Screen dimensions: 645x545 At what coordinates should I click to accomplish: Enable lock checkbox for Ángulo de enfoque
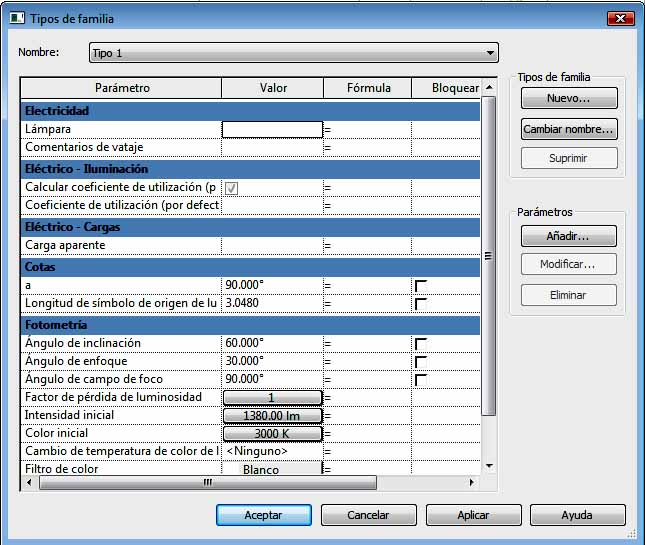421,362
